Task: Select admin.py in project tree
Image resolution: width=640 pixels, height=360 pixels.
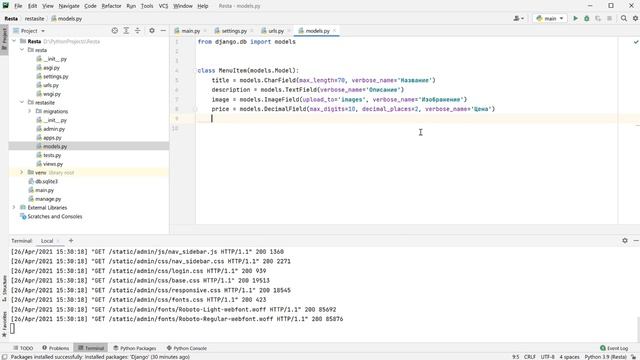Action: [x=54, y=129]
